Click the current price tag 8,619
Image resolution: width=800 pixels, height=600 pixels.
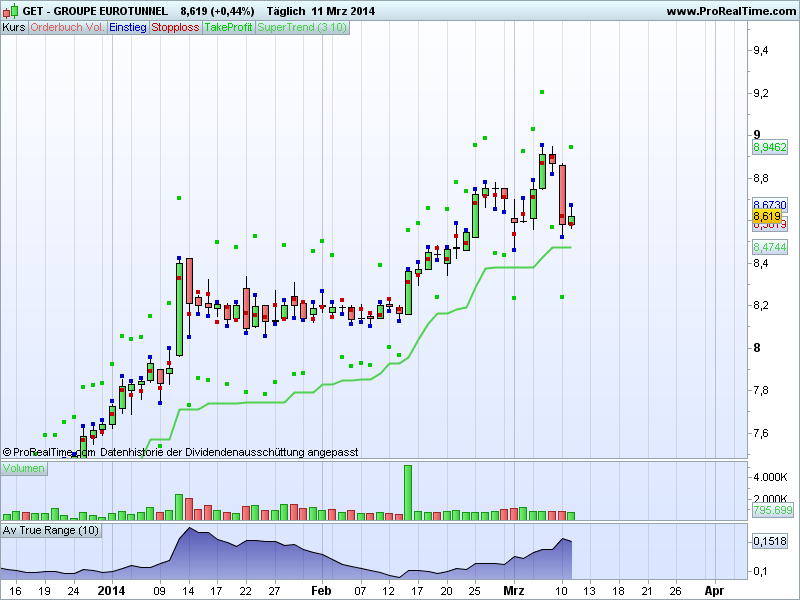click(767, 216)
